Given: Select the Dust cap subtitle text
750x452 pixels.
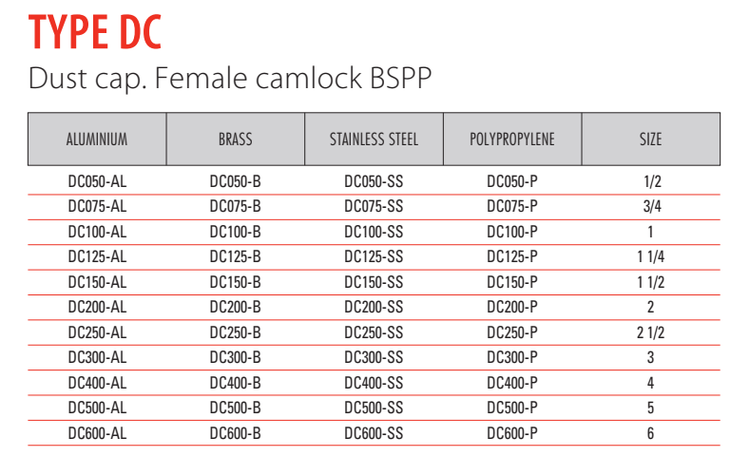Looking at the screenshot, I should click(x=230, y=77).
